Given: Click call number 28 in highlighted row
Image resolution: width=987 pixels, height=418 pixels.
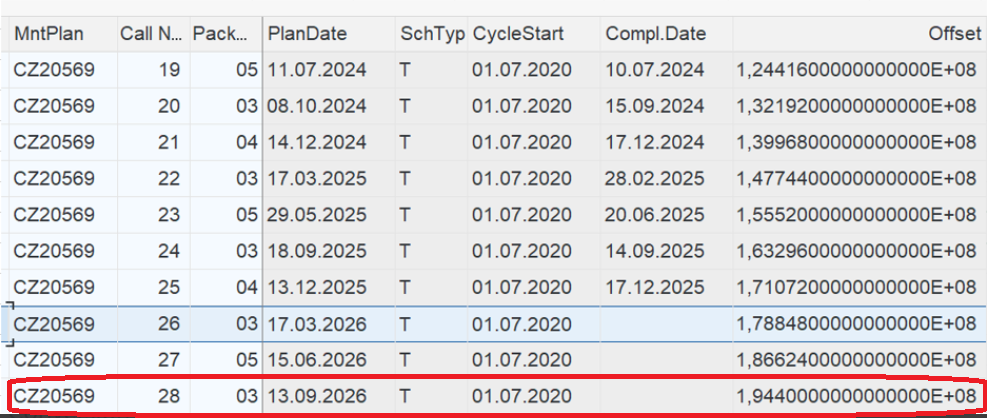Looking at the screenshot, I should [x=168, y=397].
